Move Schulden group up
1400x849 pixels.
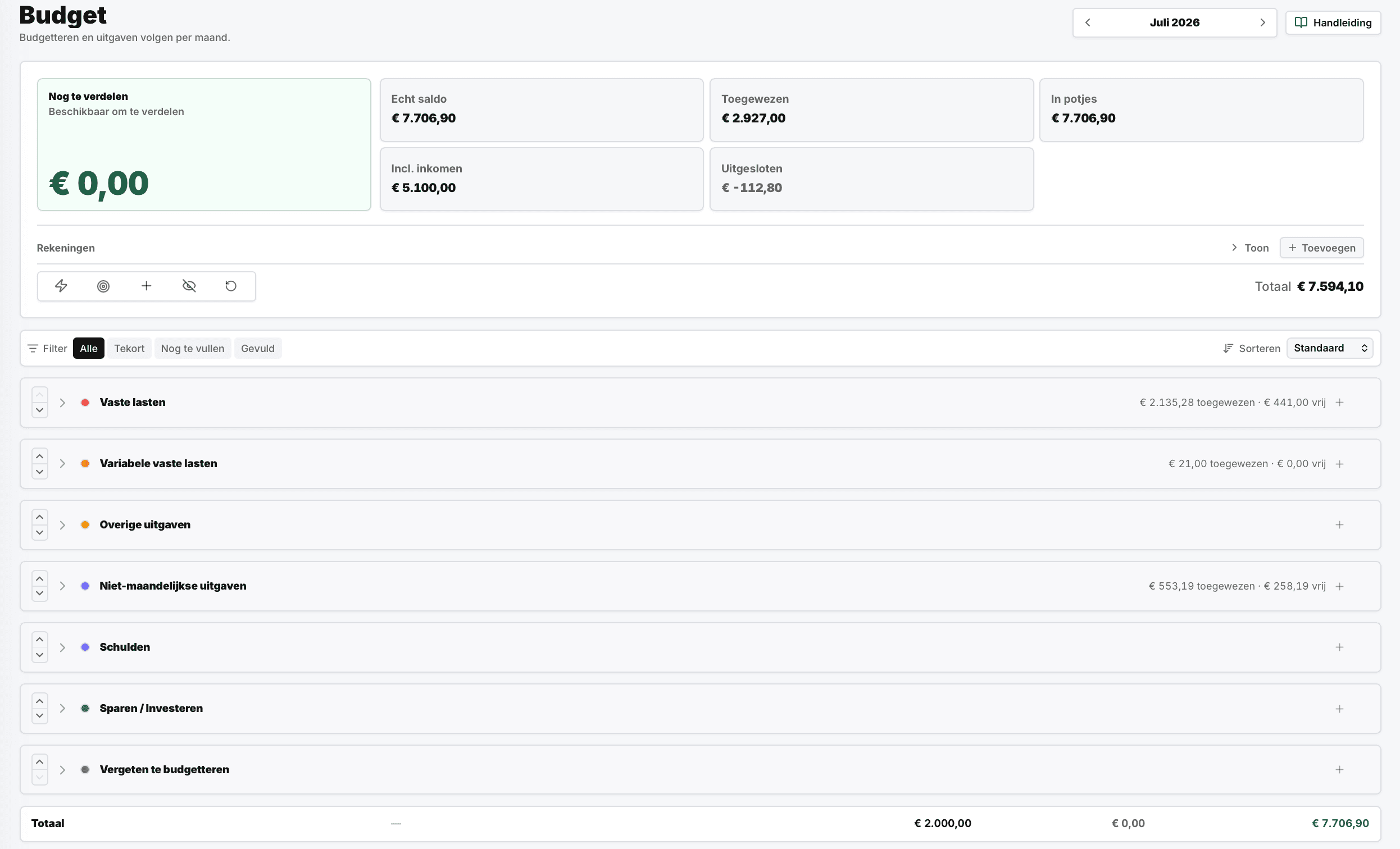tap(40, 640)
